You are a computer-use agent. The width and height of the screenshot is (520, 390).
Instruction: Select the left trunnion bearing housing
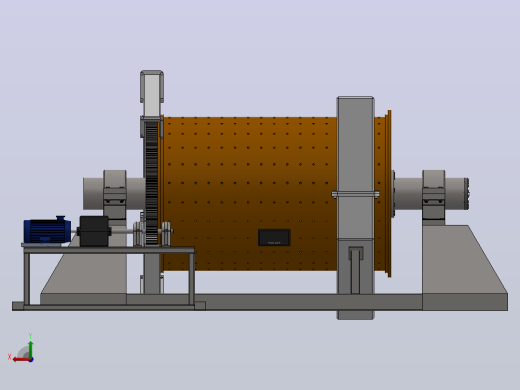click(x=115, y=195)
